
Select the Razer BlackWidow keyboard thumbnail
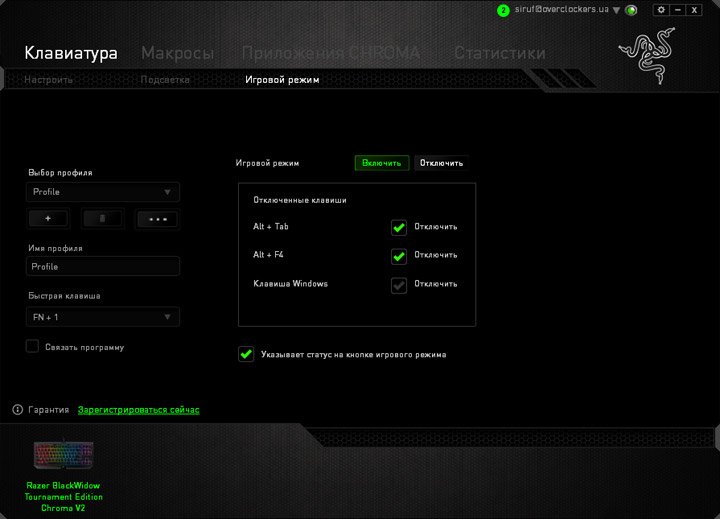coord(63,455)
